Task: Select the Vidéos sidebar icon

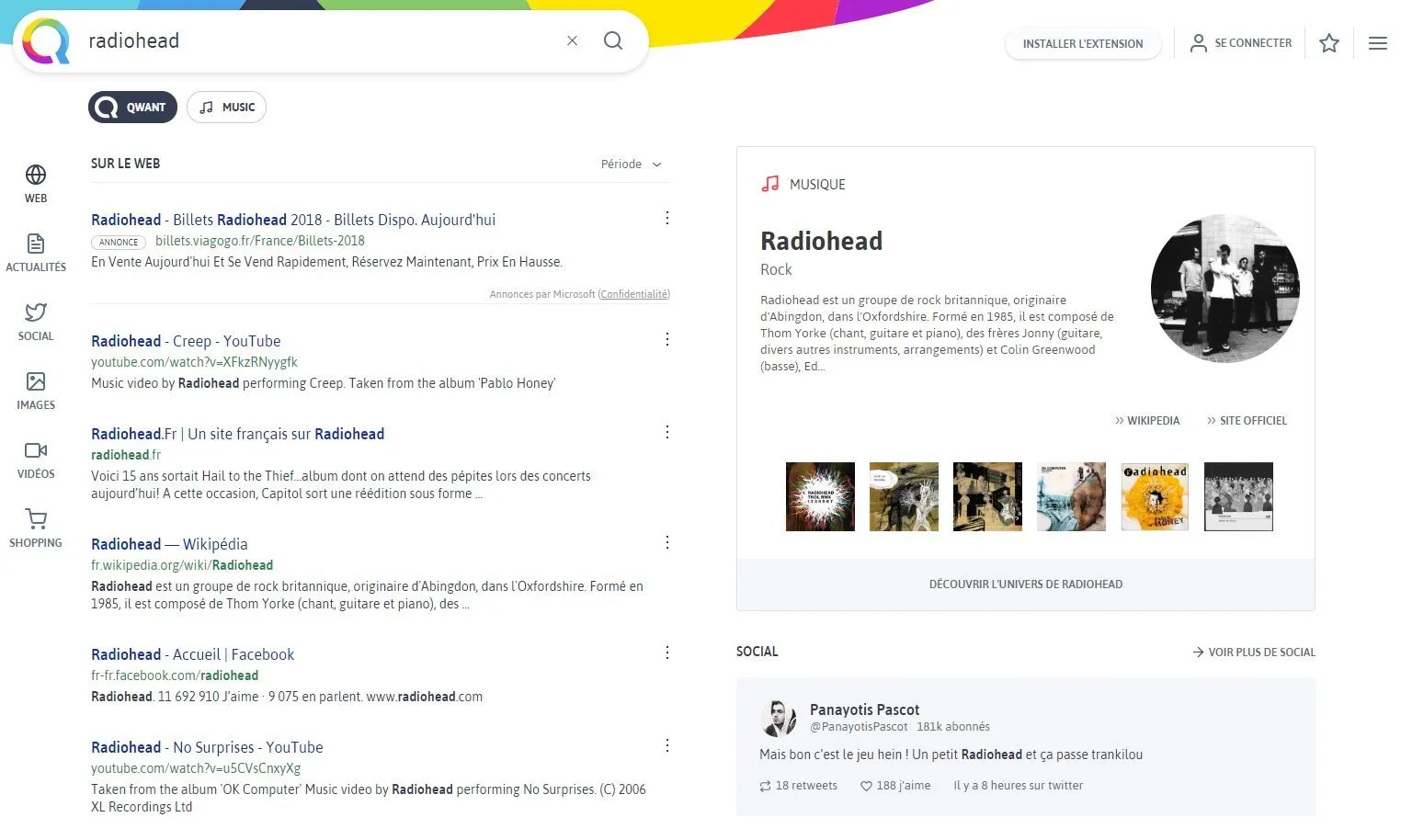Action: (35, 459)
